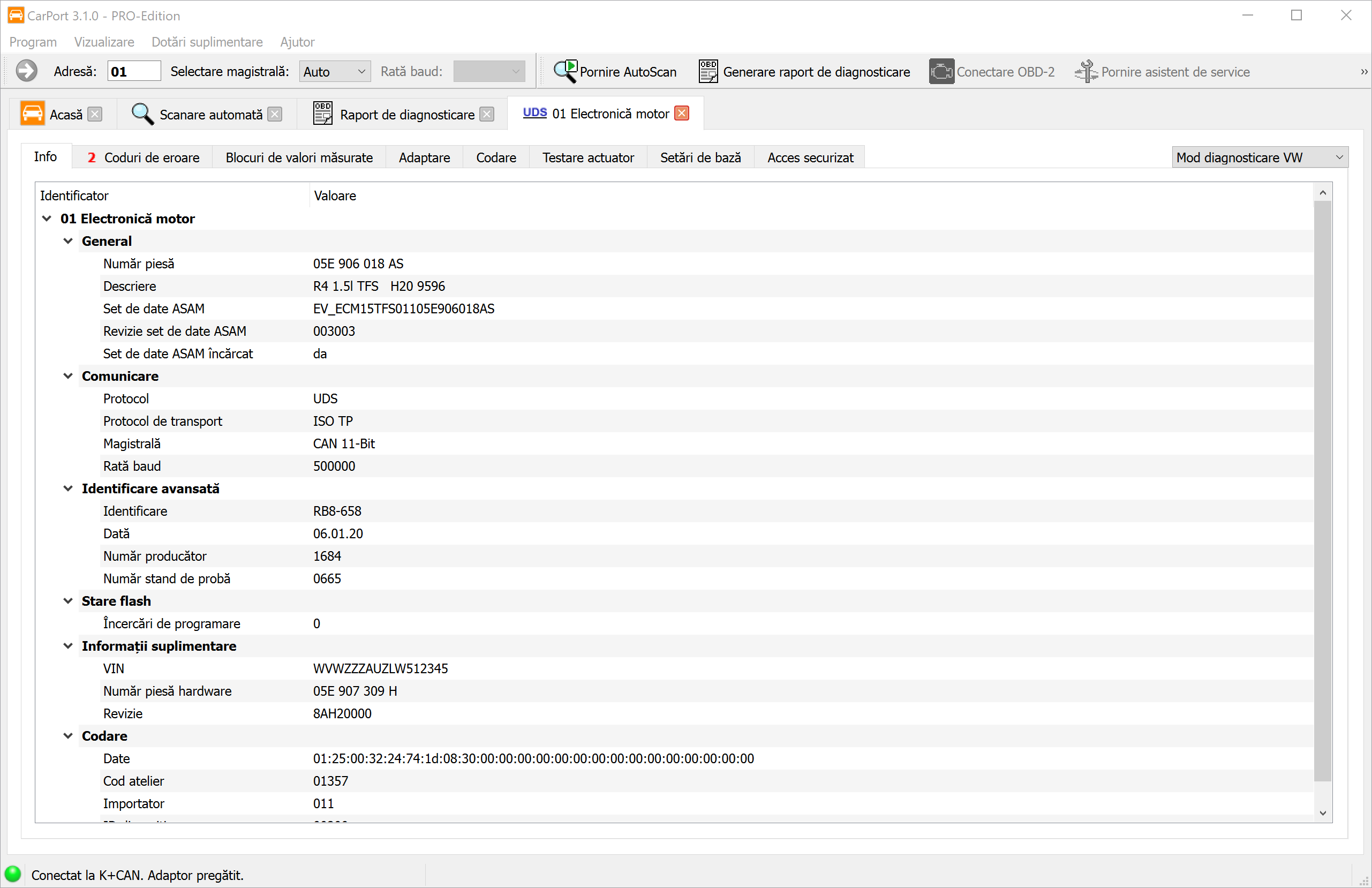This screenshot has height=888, width=1372.
Task: Collapse the Comunicare tree section
Action: [68, 376]
